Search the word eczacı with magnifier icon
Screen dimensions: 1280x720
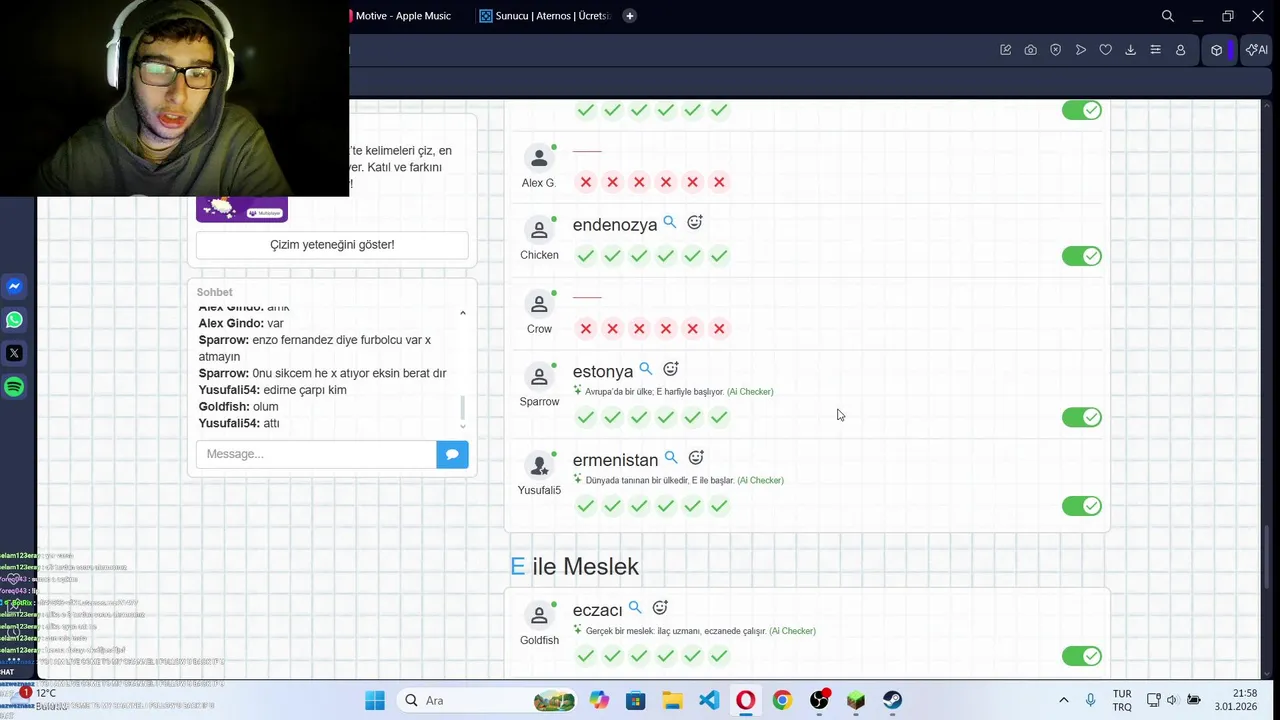click(x=635, y=608)
